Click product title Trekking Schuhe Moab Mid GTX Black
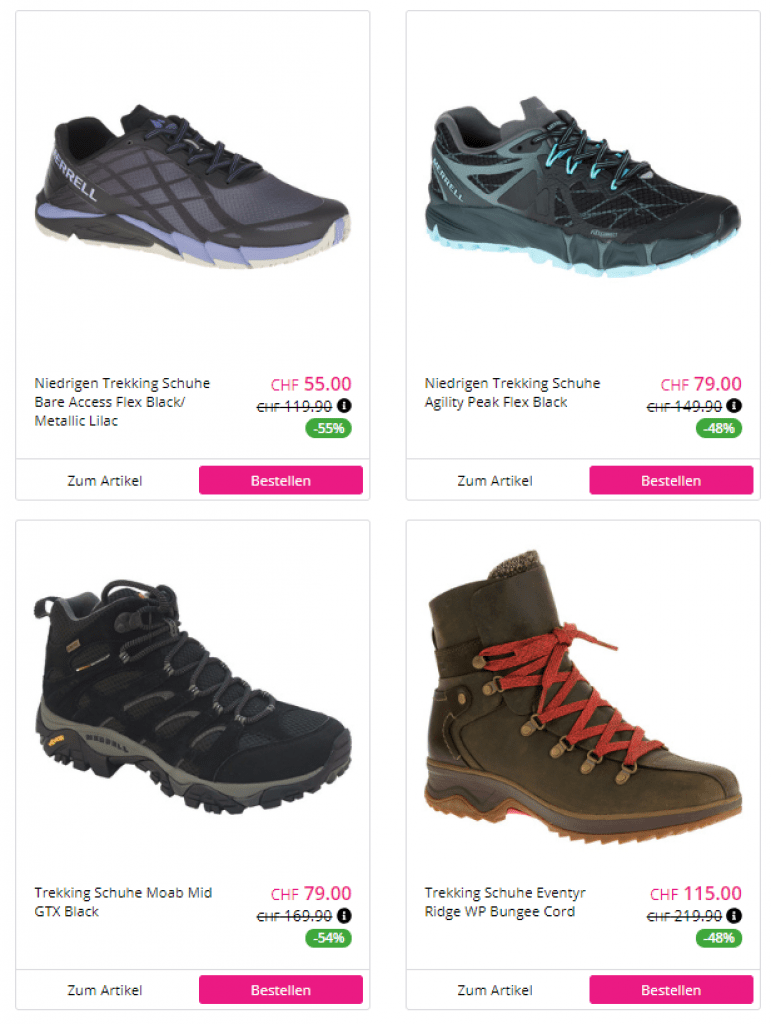The image size is (771, 1024). click(x=123, y=902)
